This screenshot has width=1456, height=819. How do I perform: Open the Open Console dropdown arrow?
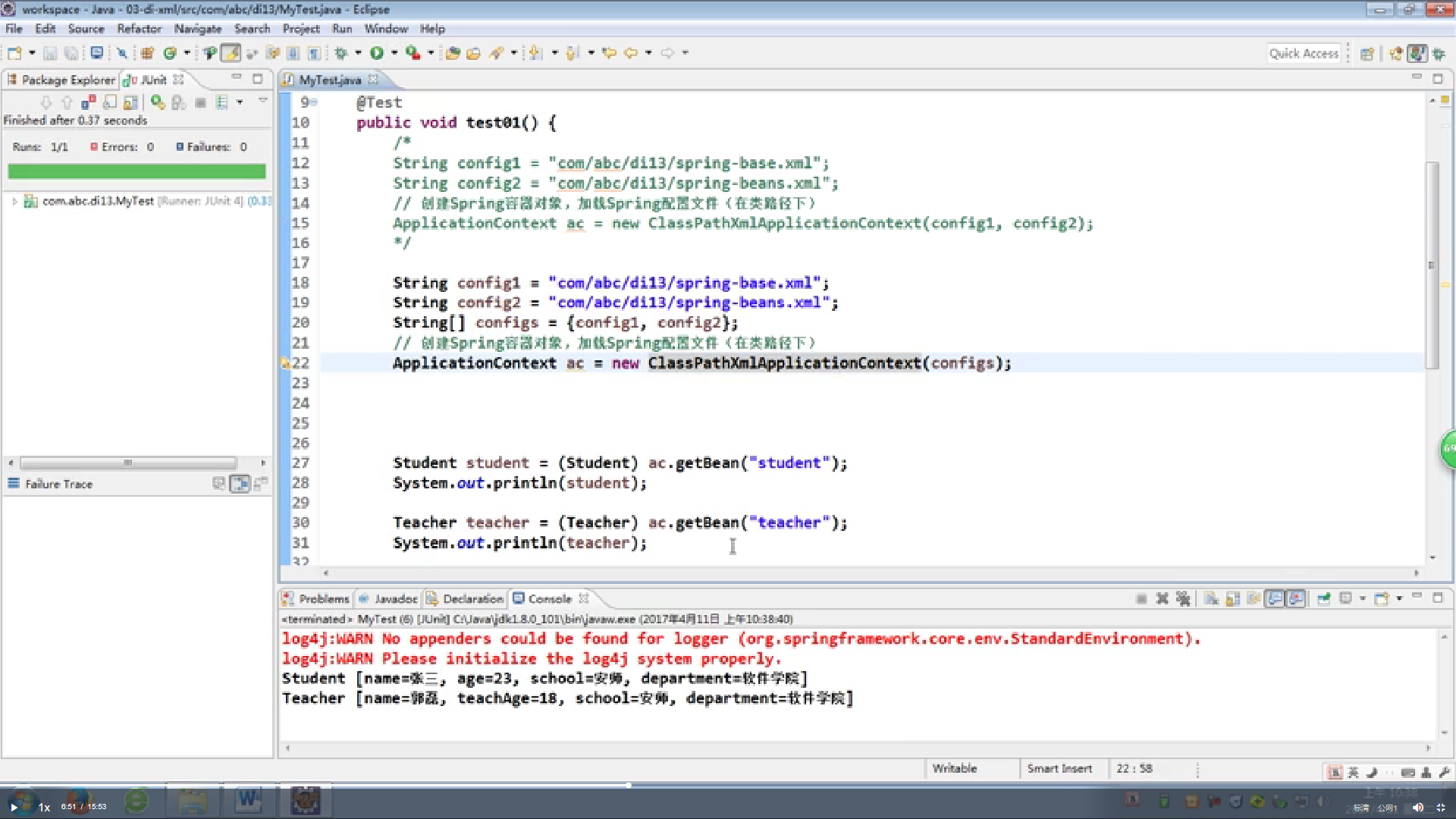(x=1399, y=599)
